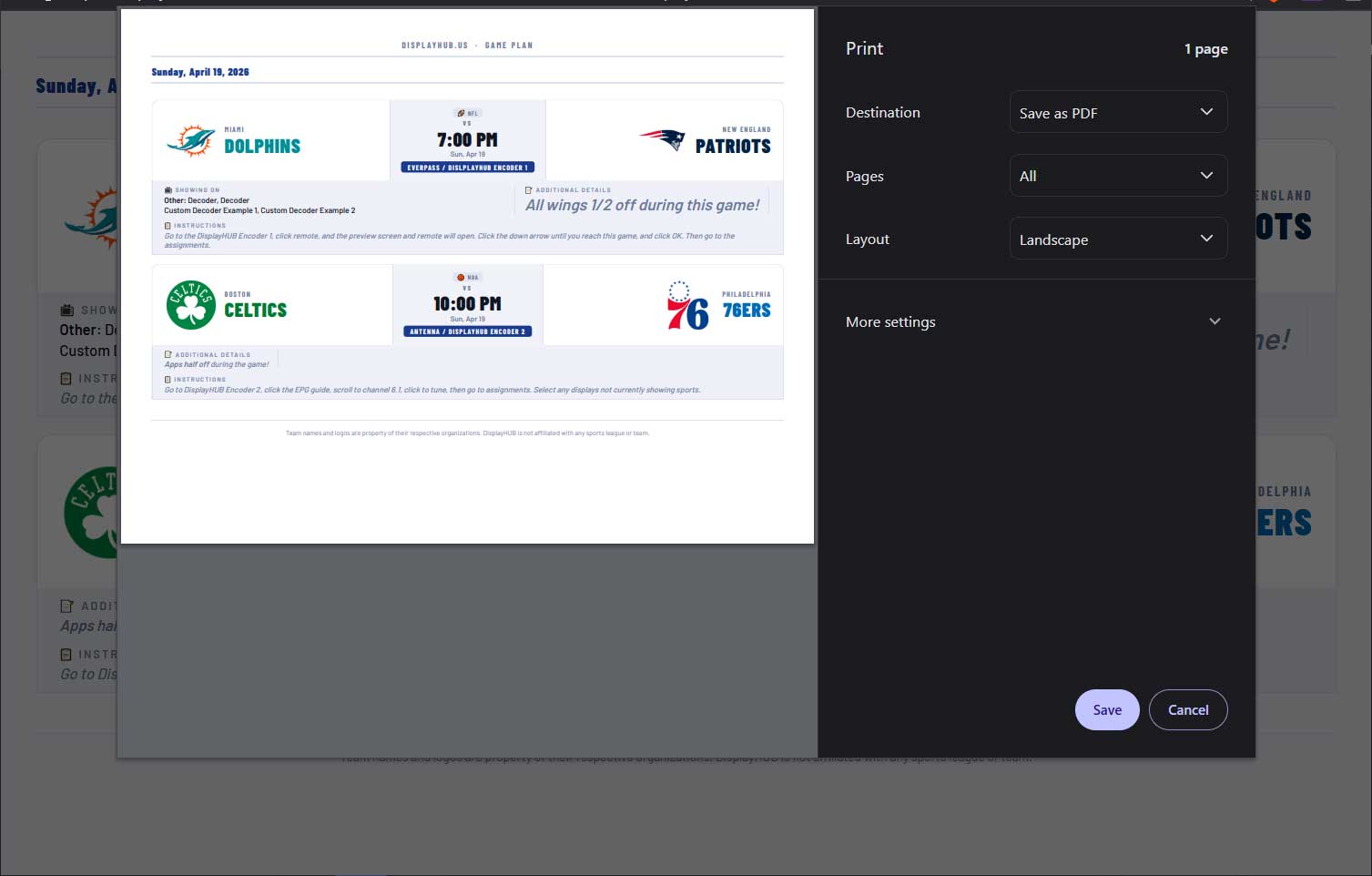Screen dimensions: 1372x876
Task: Click the DOLPHINS team name in the preview
Action: coord(262,146)
